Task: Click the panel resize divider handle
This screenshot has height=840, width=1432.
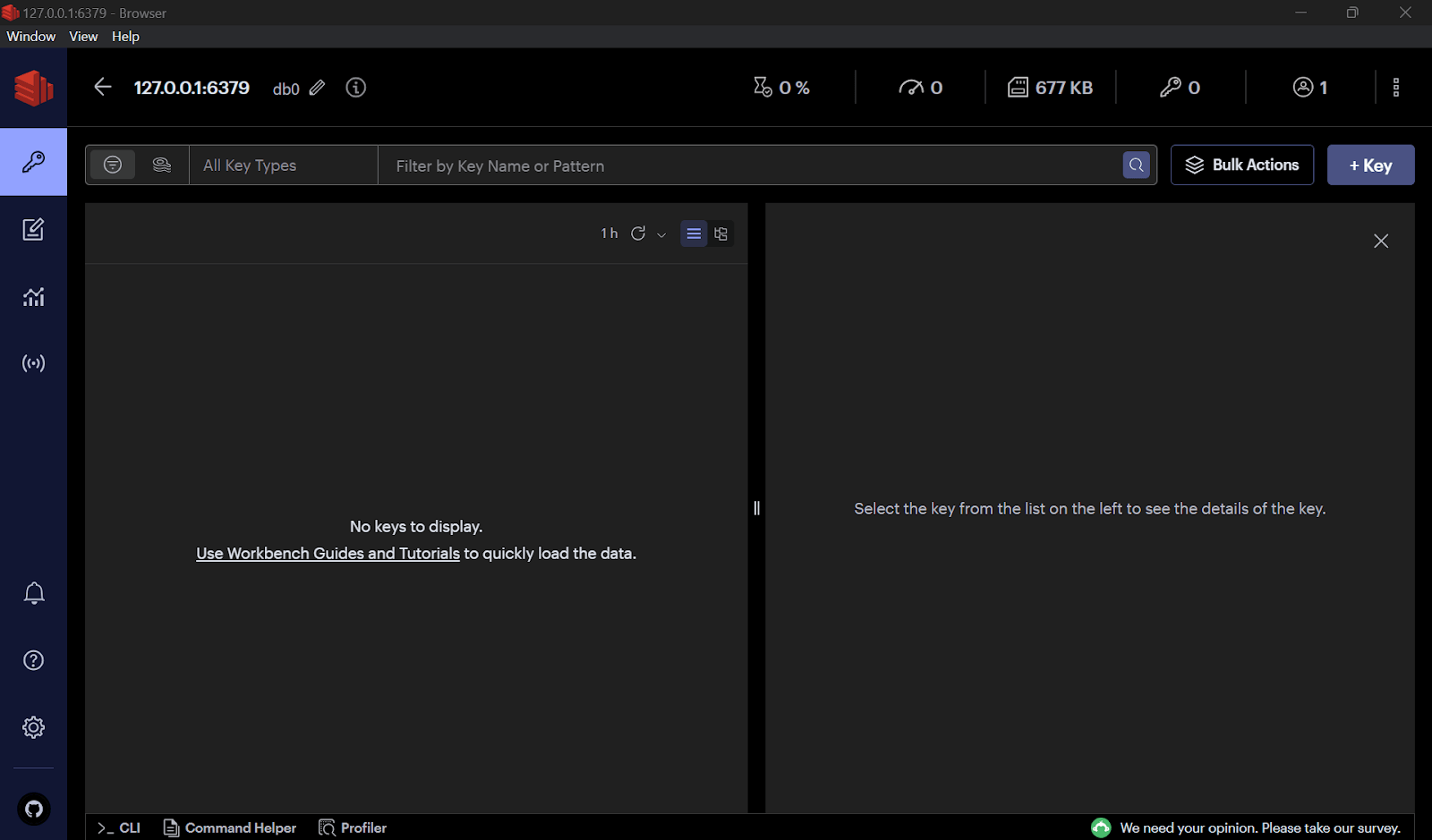Action: [756, 508]
